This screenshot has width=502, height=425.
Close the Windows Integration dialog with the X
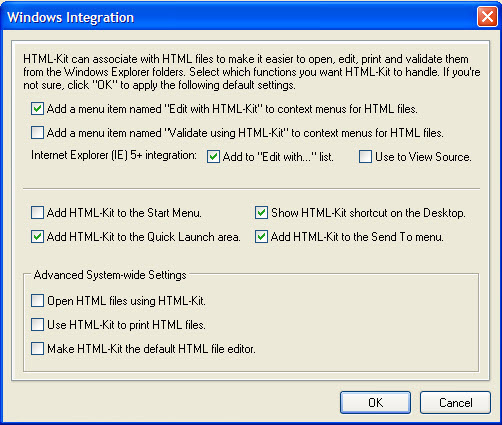pos(487,17)
